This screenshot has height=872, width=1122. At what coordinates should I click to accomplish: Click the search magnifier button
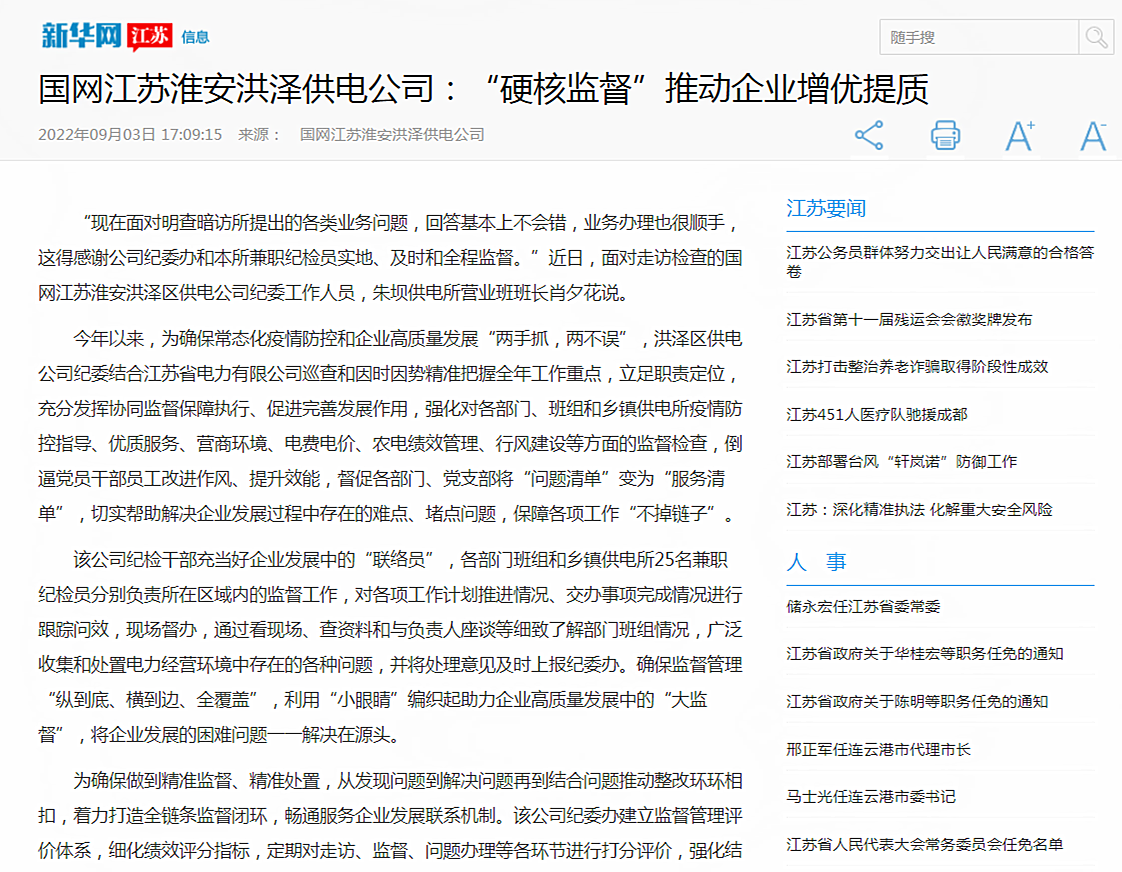click(1096, 38)
